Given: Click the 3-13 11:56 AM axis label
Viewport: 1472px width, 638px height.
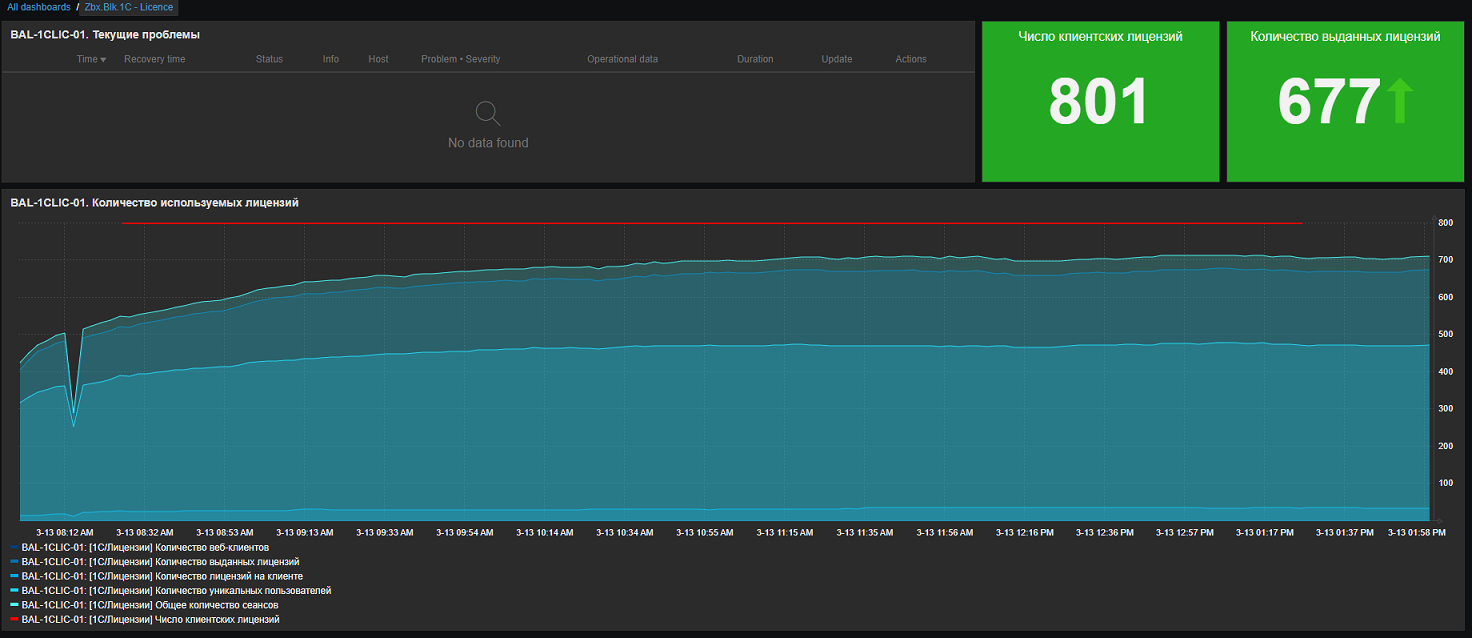Looking at the screenshot, I should (944, 533).
